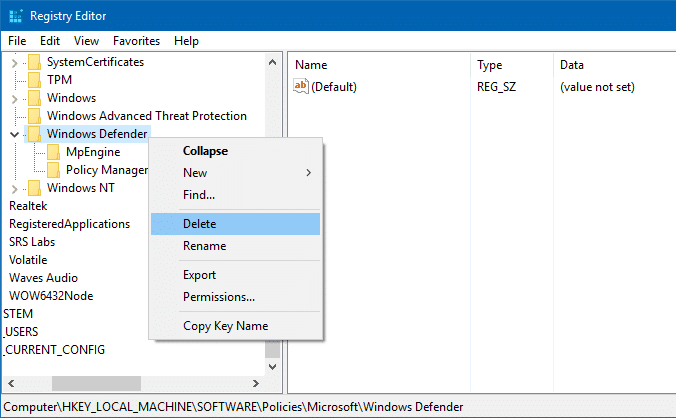
Task: Open the Edit menu
Action: pyautogui.click(x=50, y=41)
